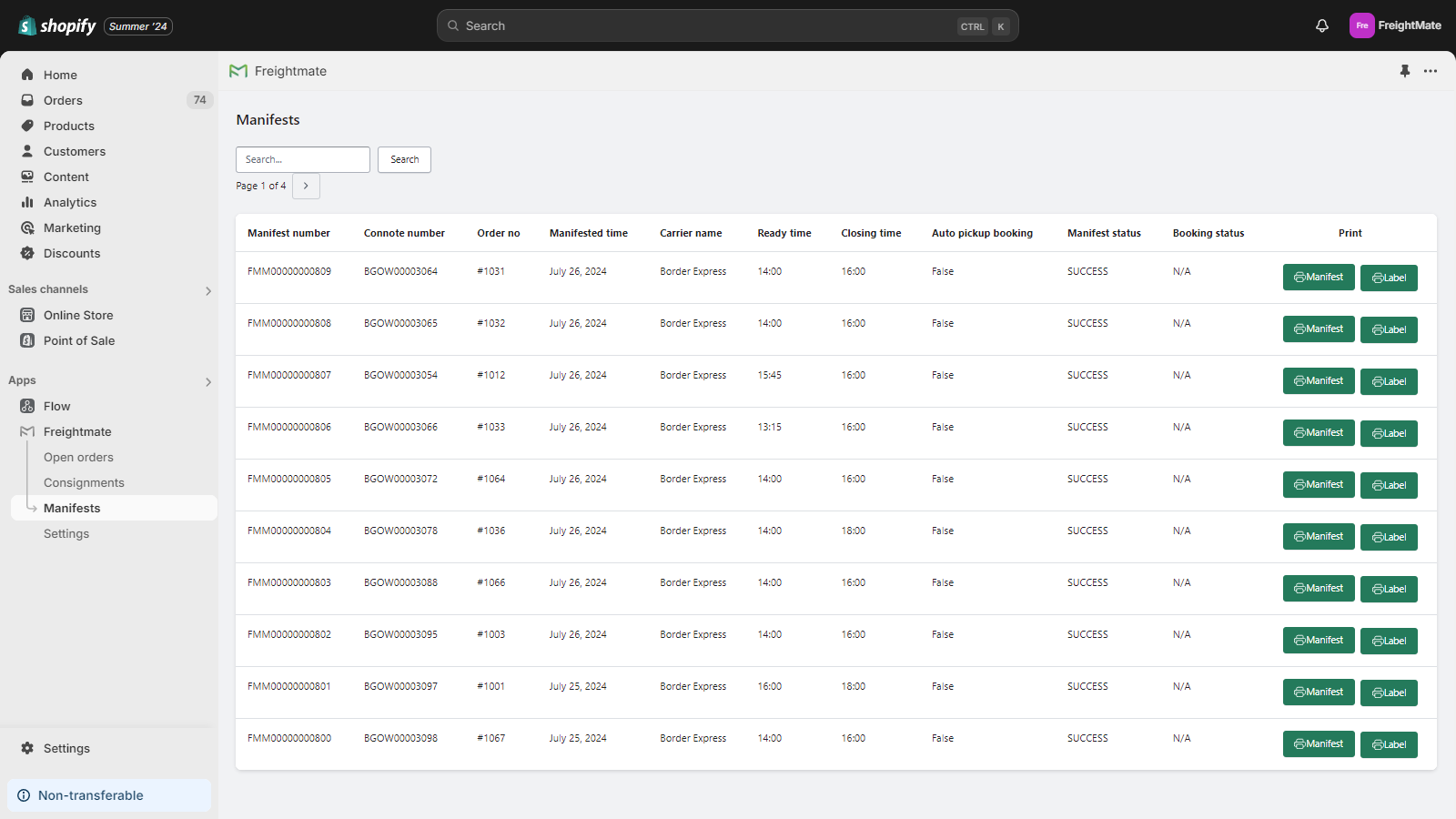
Task: Print Label for order #1067
Action: pos(1389,744)
